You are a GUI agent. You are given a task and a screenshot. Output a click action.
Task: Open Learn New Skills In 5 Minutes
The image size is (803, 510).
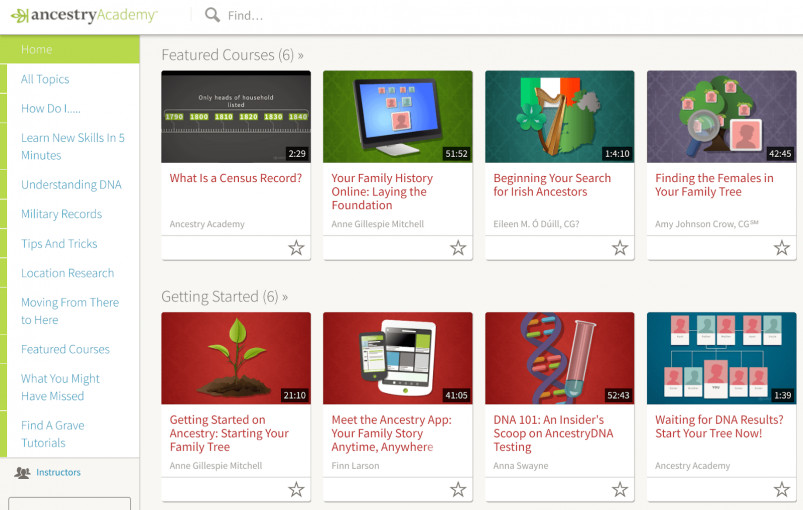pos(73,146)
